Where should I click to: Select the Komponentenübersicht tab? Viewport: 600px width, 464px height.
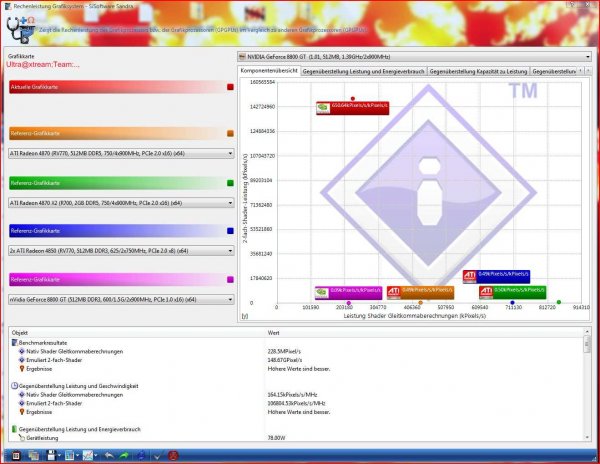pyautogui.click(x=269, y=71)
